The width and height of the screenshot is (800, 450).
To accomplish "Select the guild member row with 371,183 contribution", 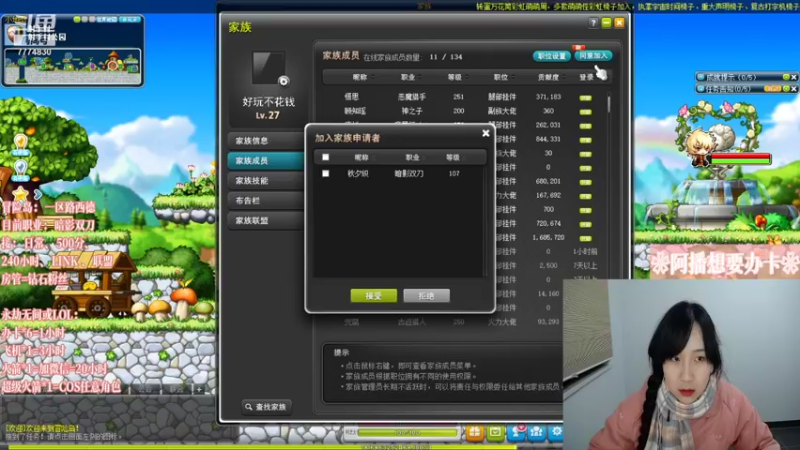I will coord(463,96).
